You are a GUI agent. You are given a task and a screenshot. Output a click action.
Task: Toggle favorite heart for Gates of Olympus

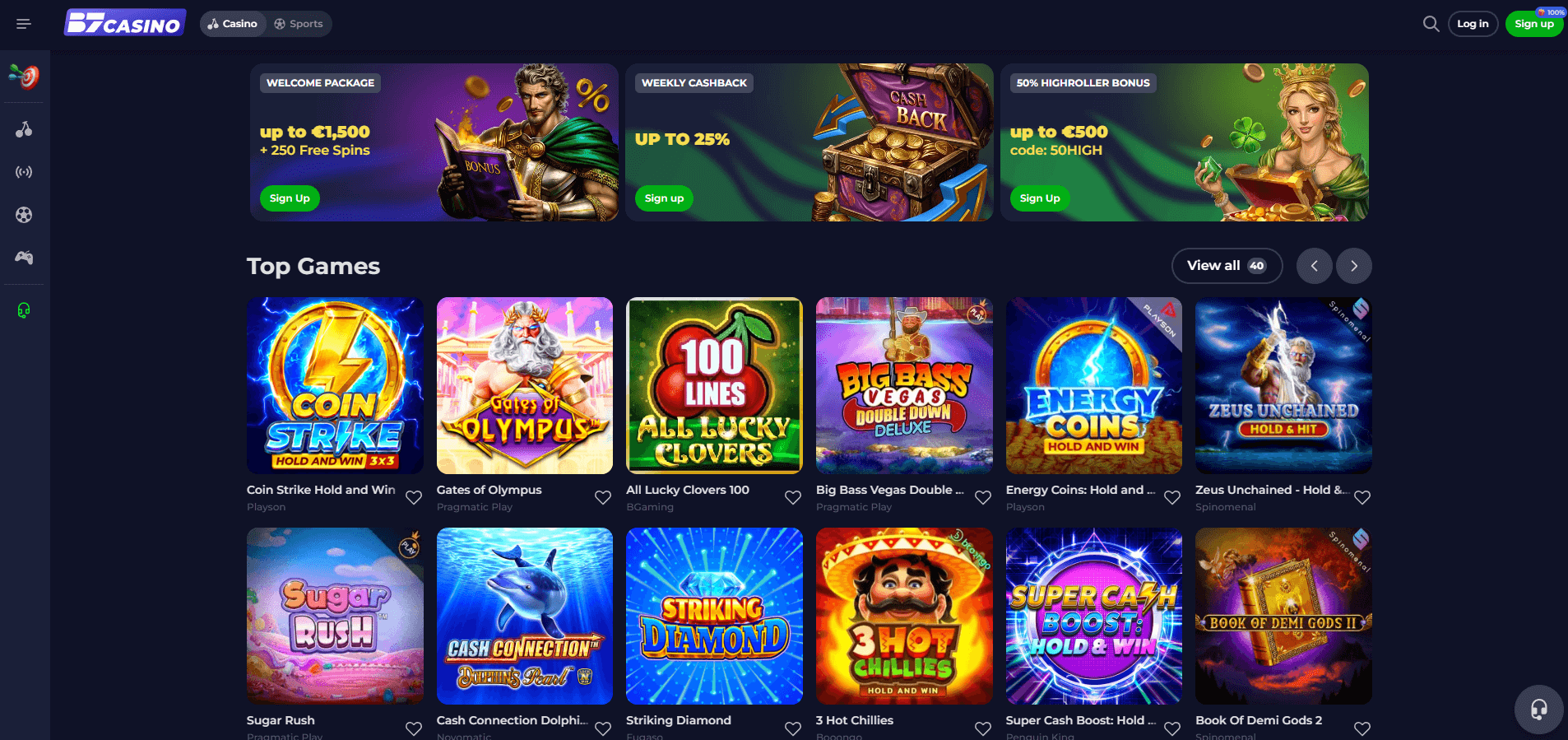(x=603, y=497)
